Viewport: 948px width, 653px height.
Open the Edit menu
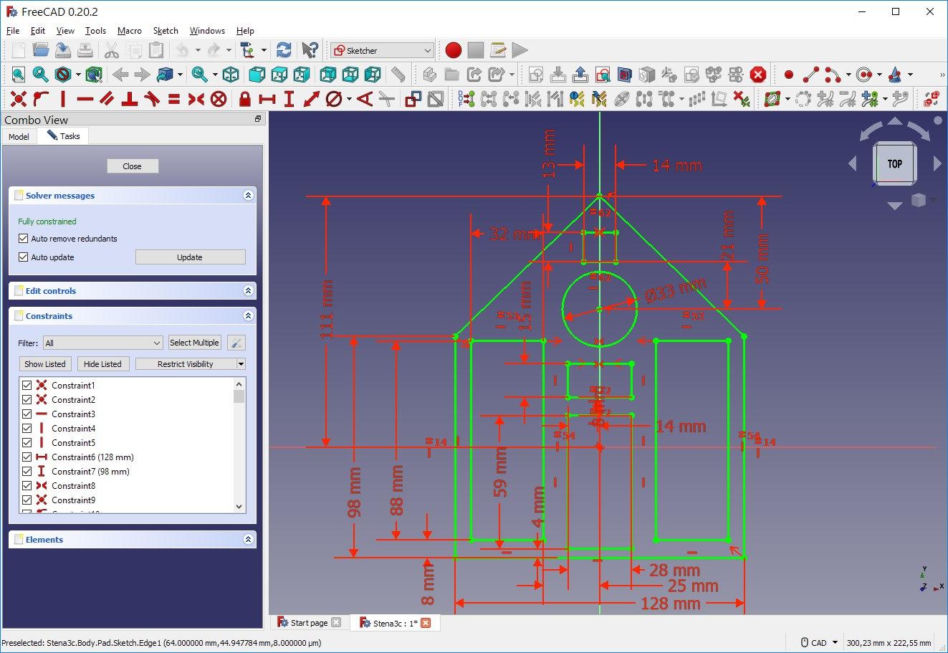[x=37, y=31]
